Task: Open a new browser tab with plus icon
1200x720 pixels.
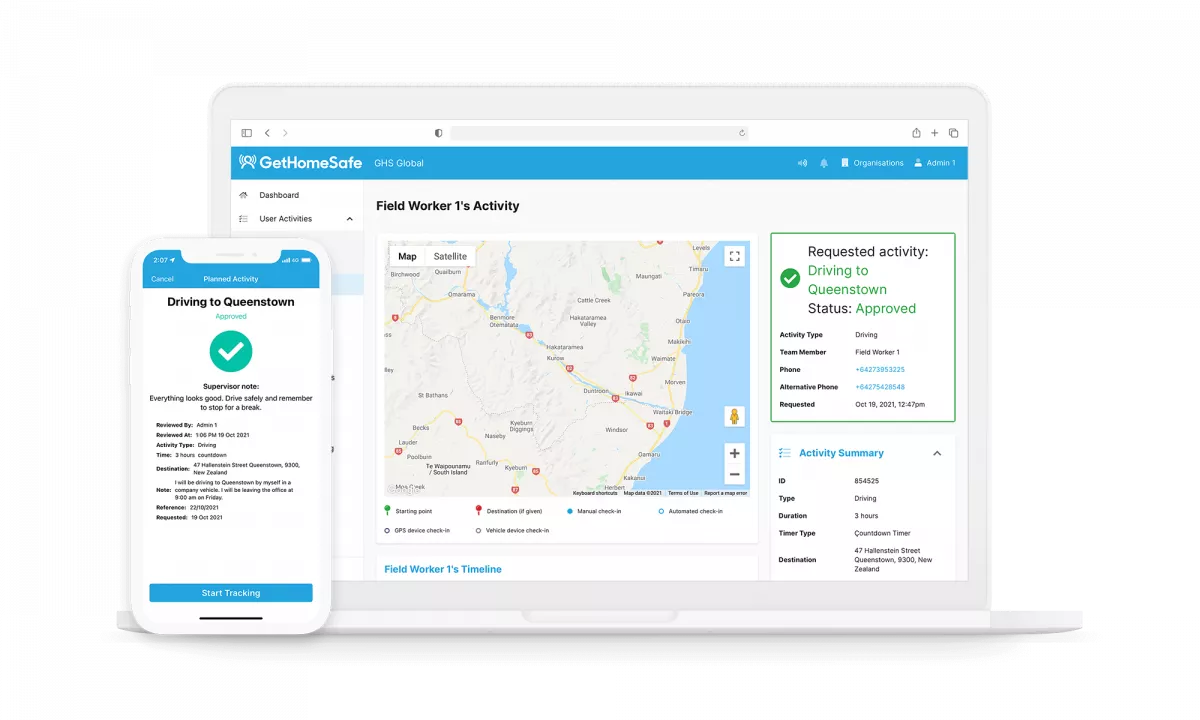Action: 935,133
